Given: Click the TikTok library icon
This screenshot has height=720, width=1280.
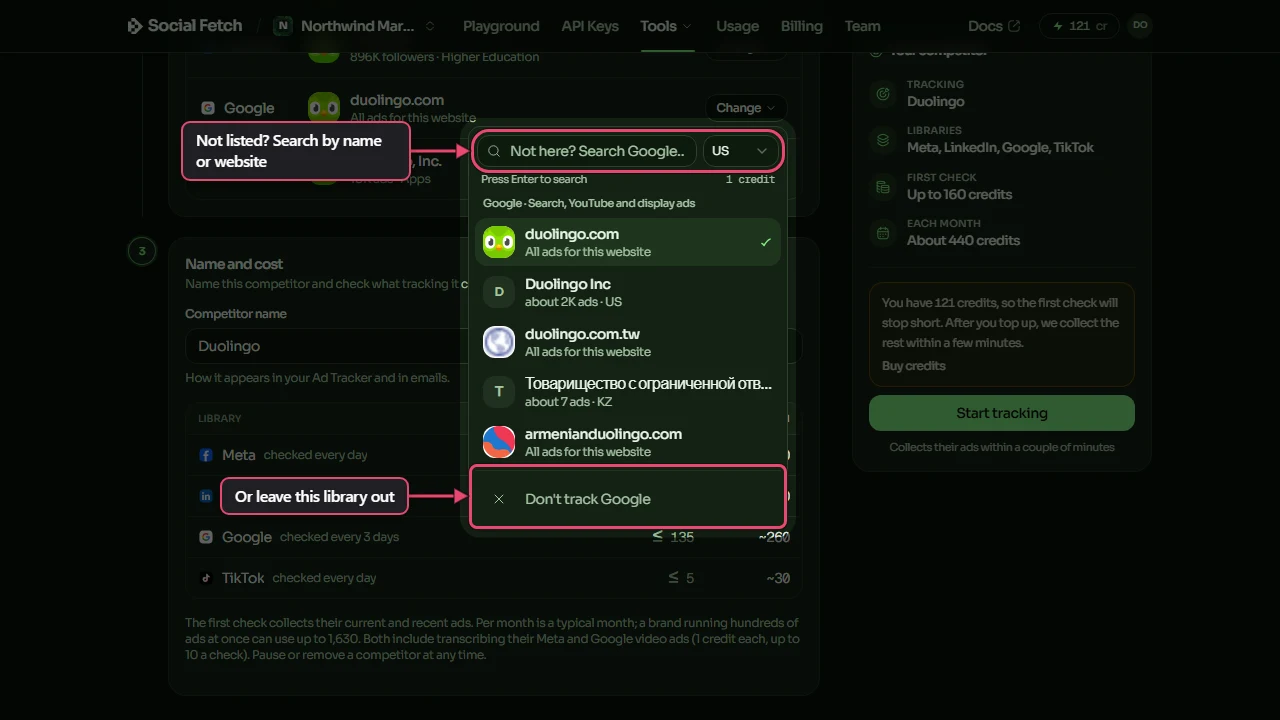Looking at the screenshot, I should point(206,578).
